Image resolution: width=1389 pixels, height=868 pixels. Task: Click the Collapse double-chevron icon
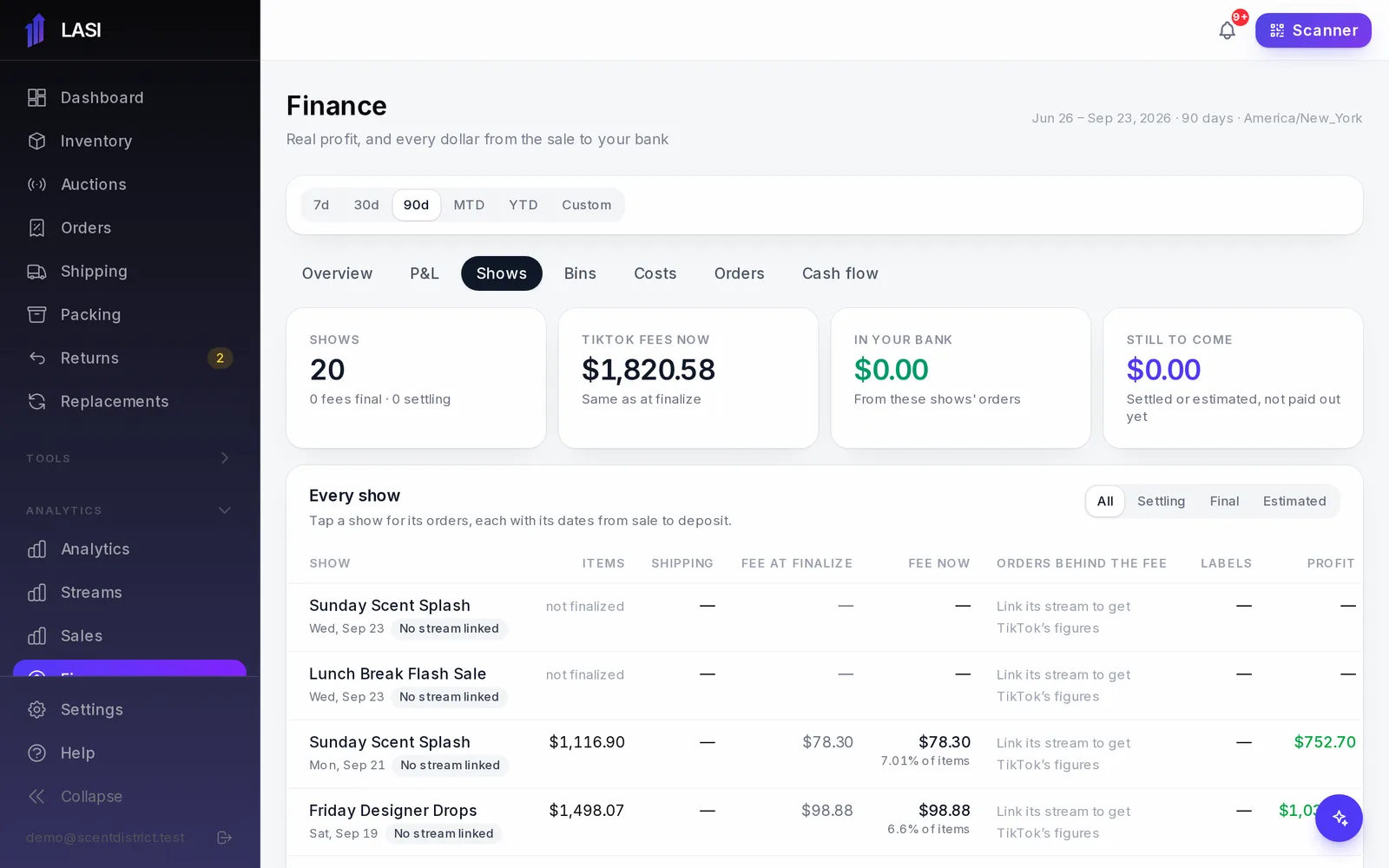coord(36,797)
